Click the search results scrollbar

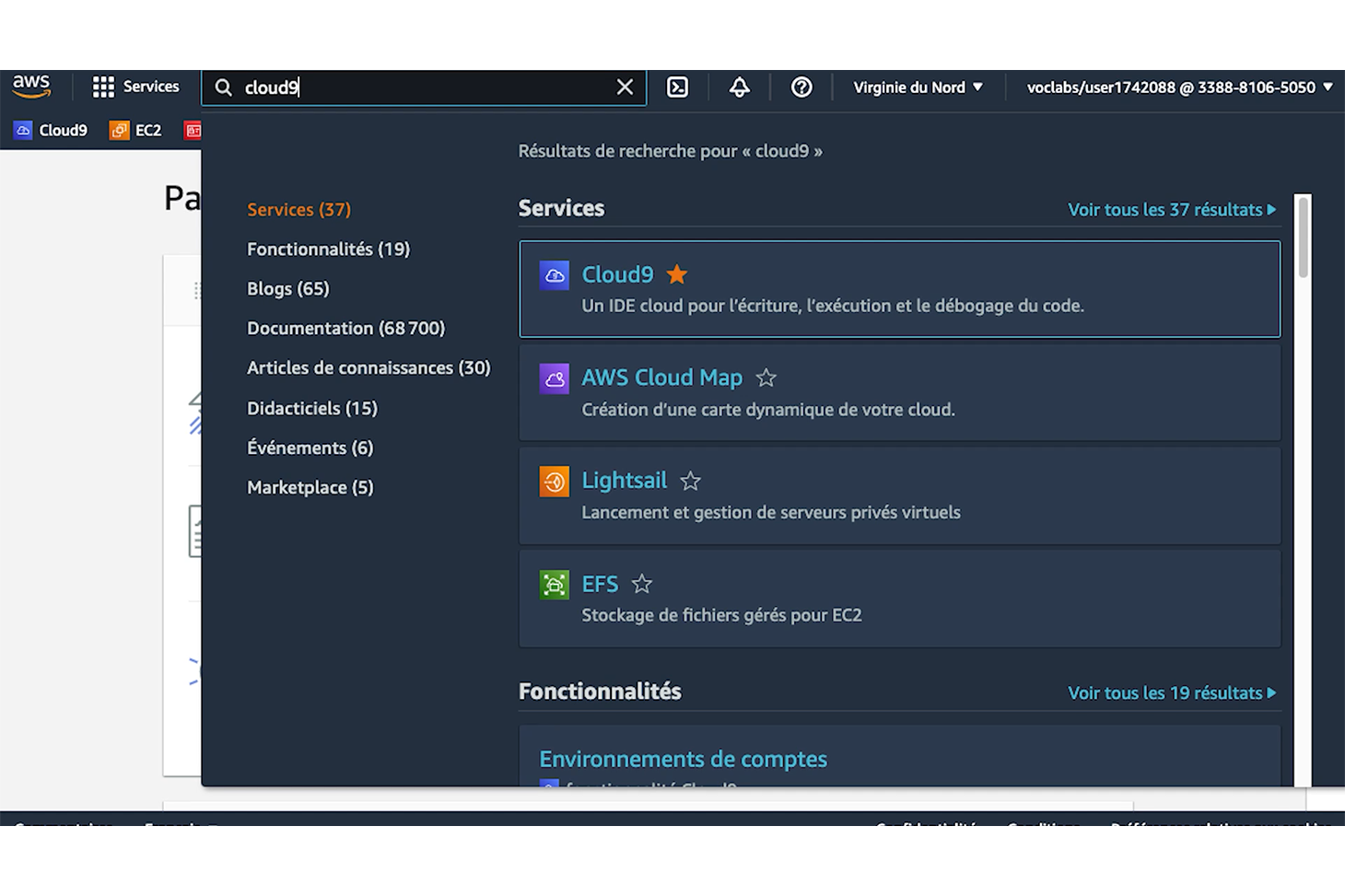click(1303, 238)
